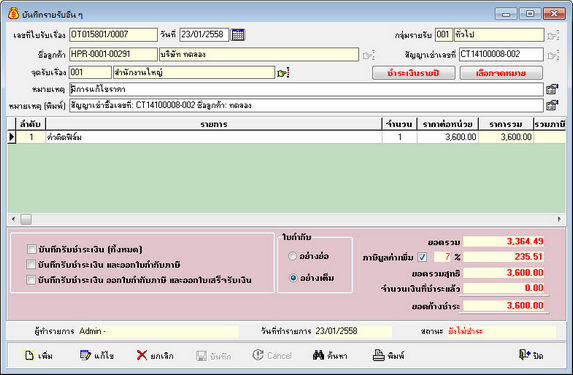Click the ราคาต่อหน่วย column header

(x=448, y=124)
